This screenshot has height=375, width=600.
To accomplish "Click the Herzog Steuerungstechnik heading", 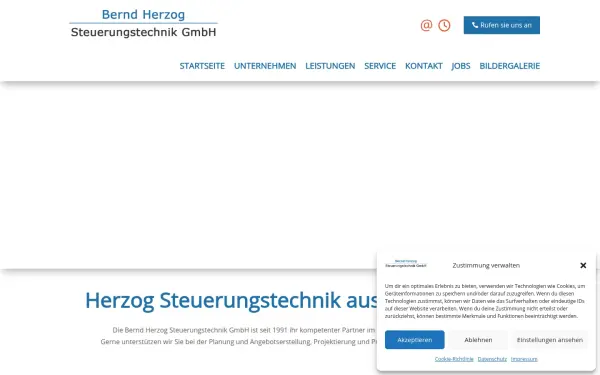I will pyautogui.click(x=232, y=300).
